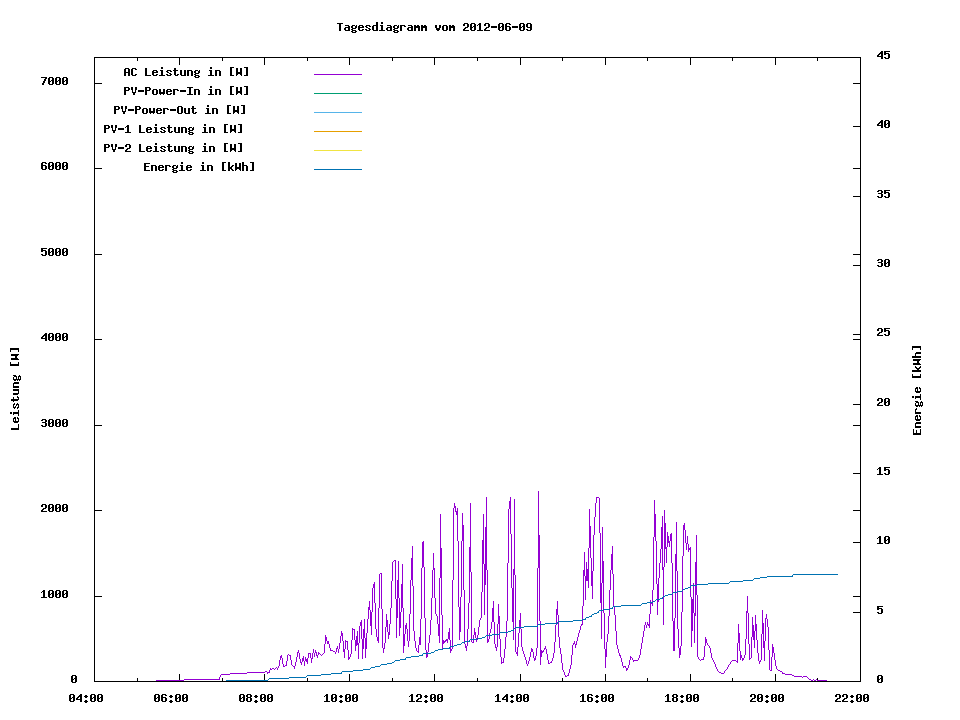
Task: Click the 2000 value on left axis
Action: tap(55, 509)
